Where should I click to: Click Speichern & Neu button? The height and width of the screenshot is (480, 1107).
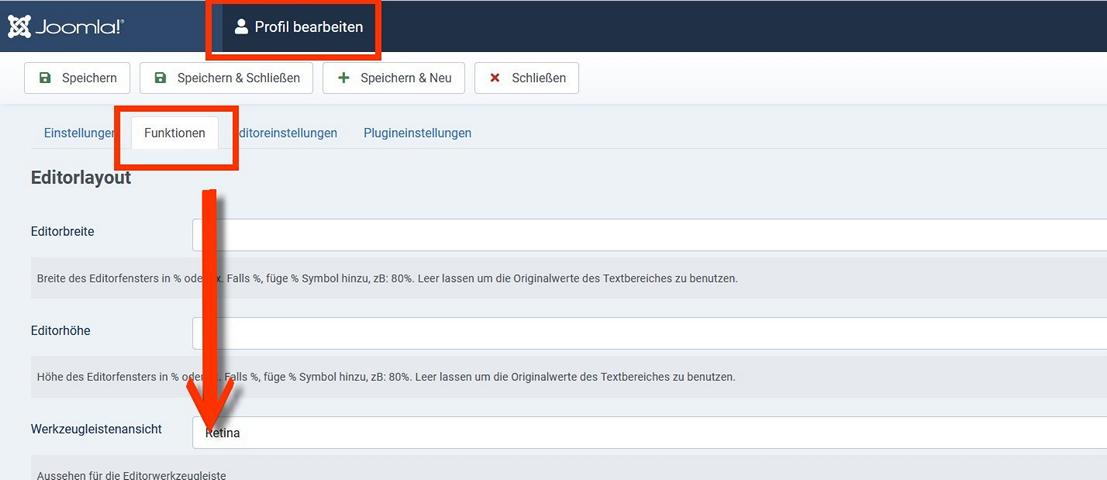pyautogui.click(x=394, y=78)
